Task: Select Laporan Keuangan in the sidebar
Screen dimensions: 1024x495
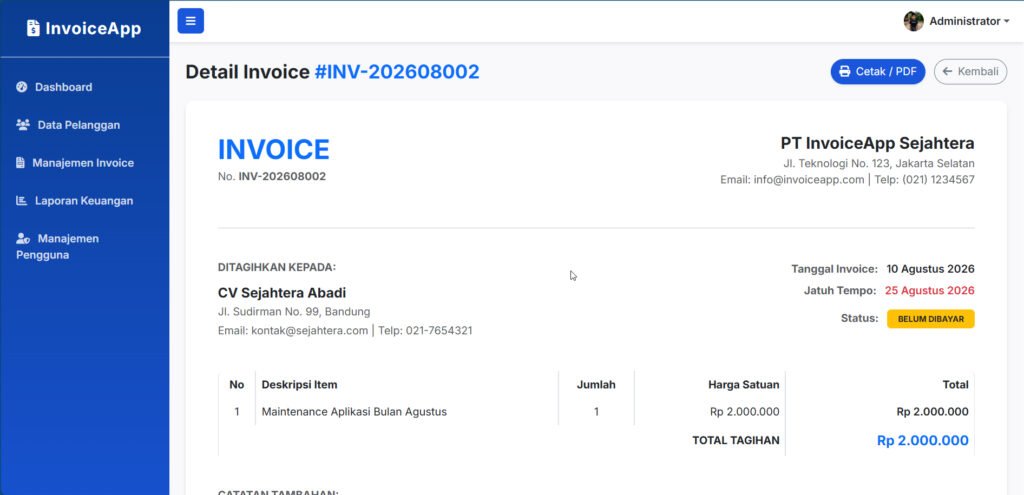Action: pos(84,200)
